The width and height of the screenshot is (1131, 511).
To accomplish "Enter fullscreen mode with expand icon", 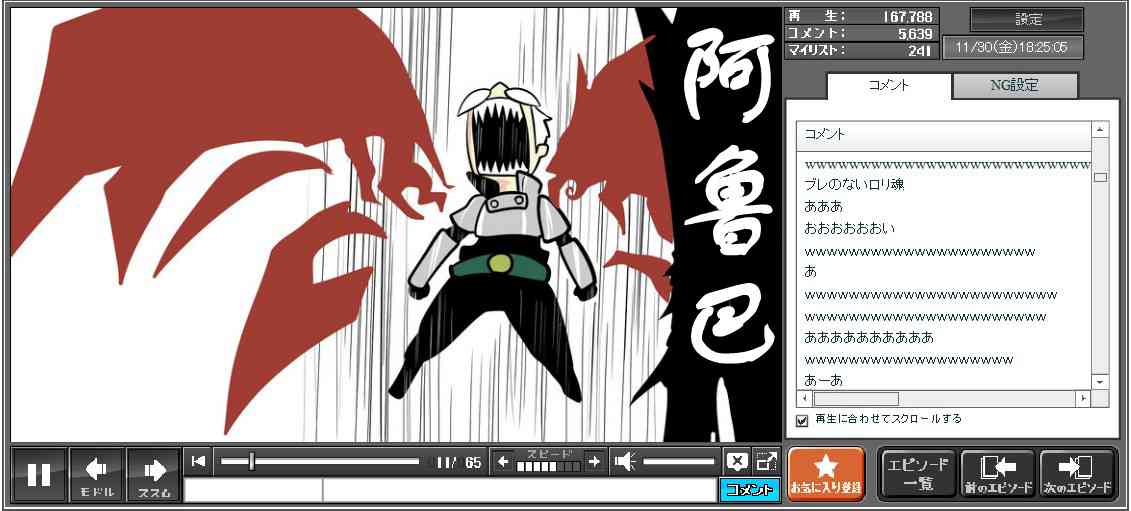I will tap(766, 461).
